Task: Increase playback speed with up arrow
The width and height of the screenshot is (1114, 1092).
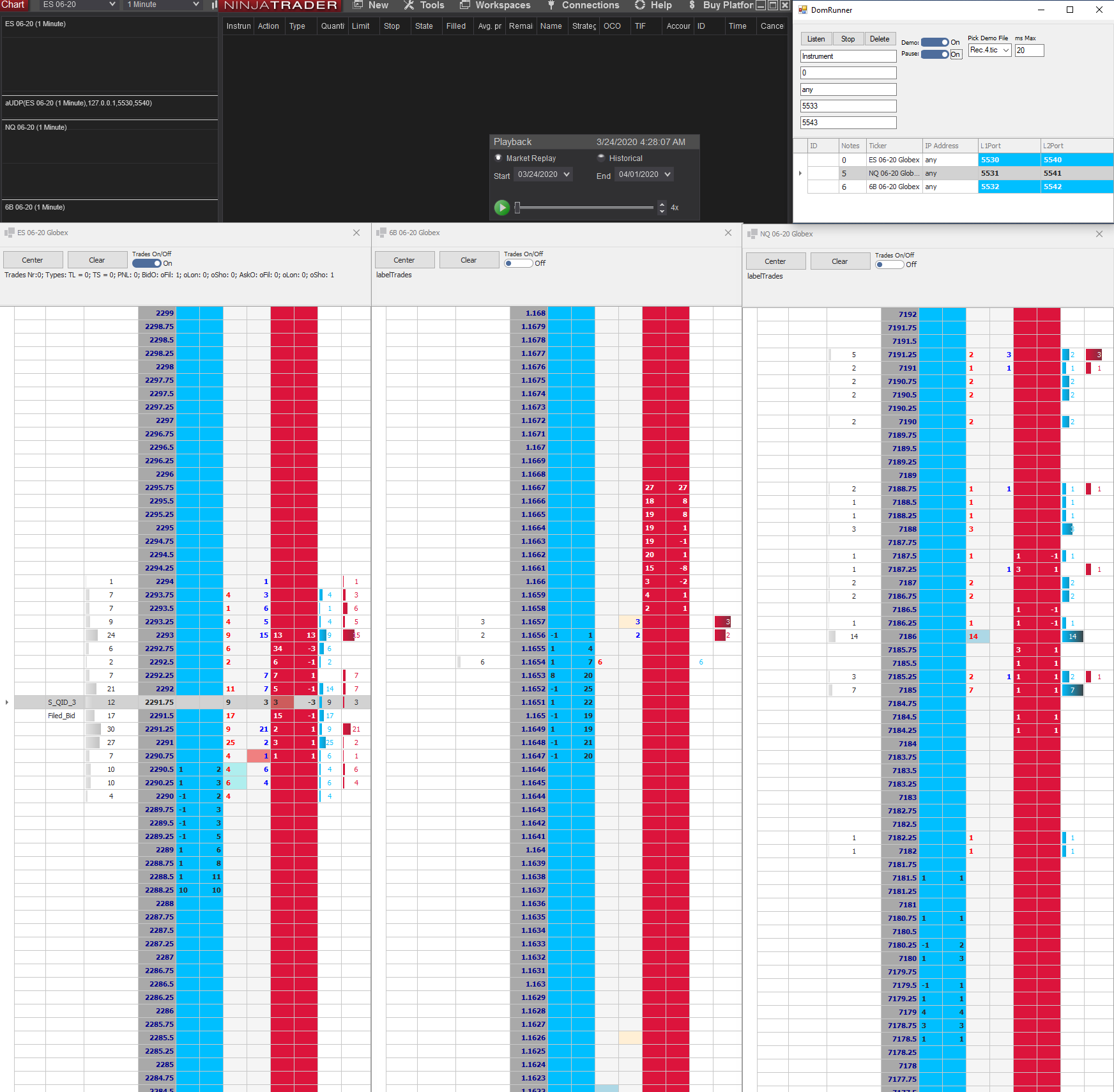Action: [x=662, y=204]
